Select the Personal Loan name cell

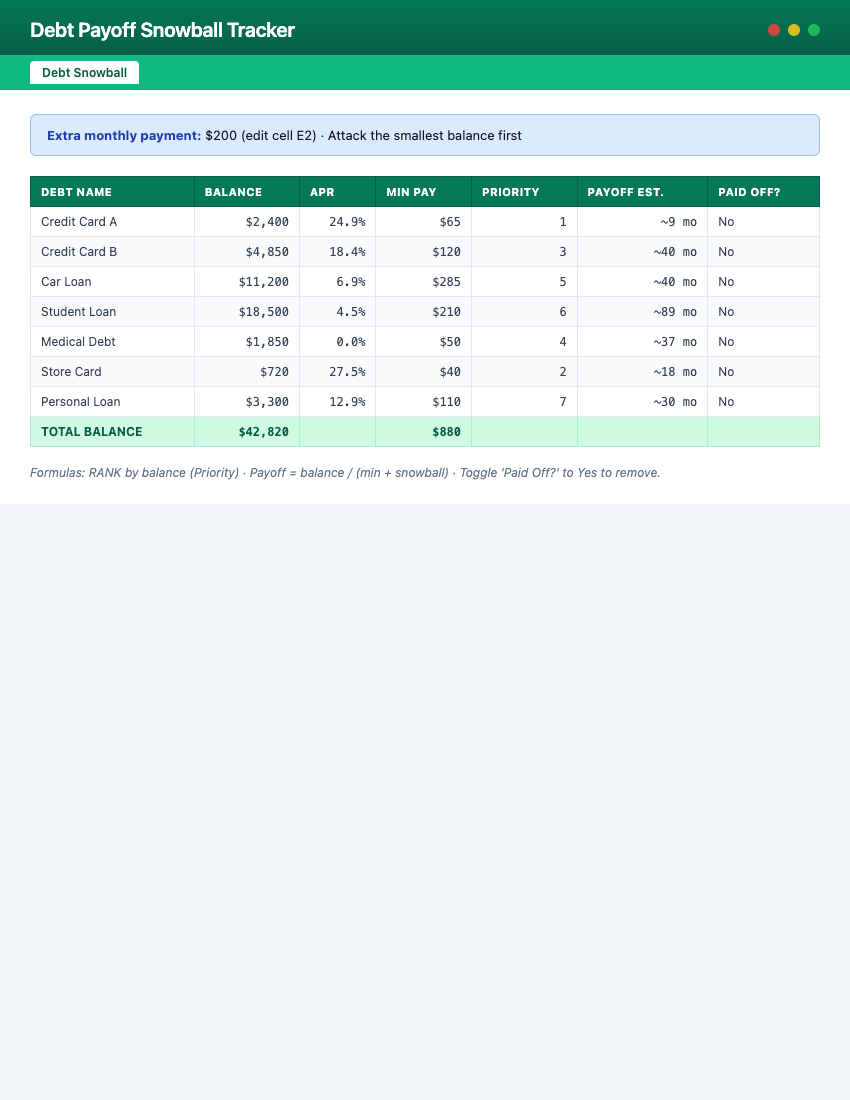112,402
